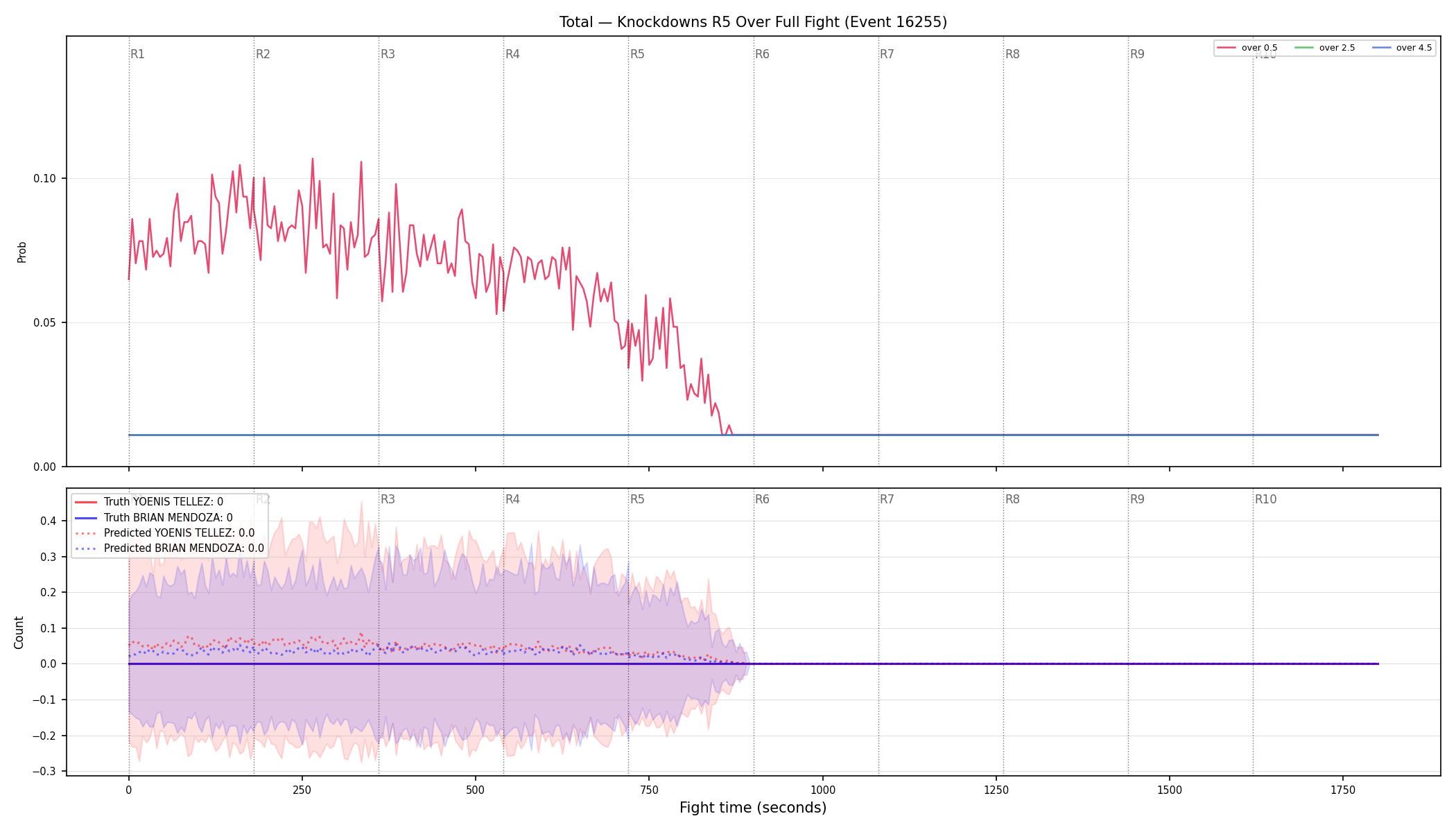Click the 'over 0.5' legend entry
The width and height of the screenshot is (1456, 832).
pos(1247,48)
